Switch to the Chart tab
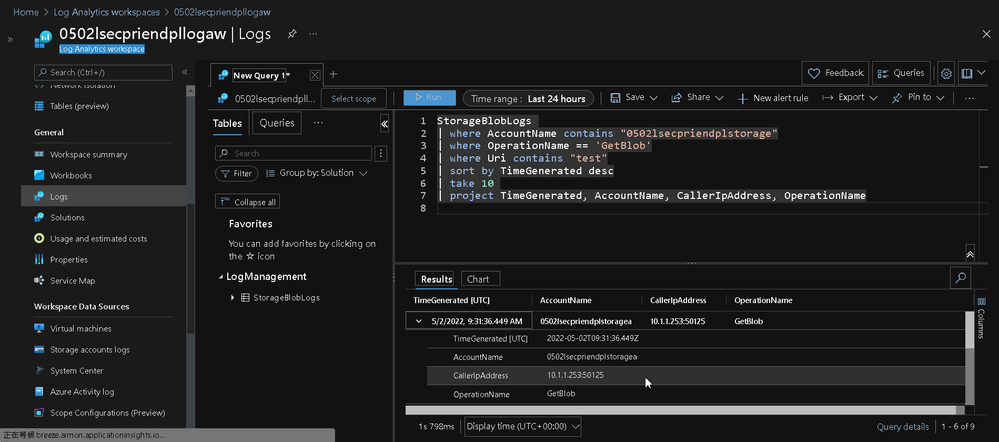 (478, 279)
